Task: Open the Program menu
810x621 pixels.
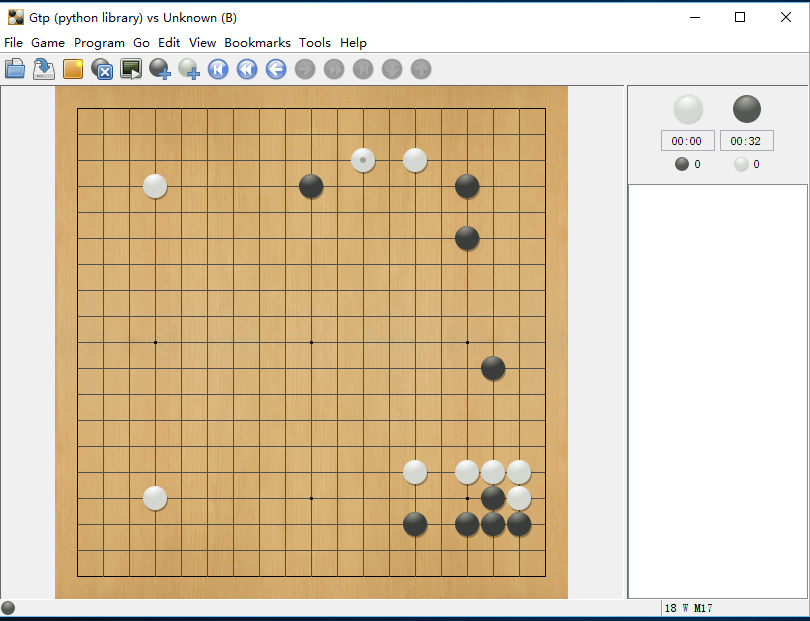Action: tap(99, 43)
